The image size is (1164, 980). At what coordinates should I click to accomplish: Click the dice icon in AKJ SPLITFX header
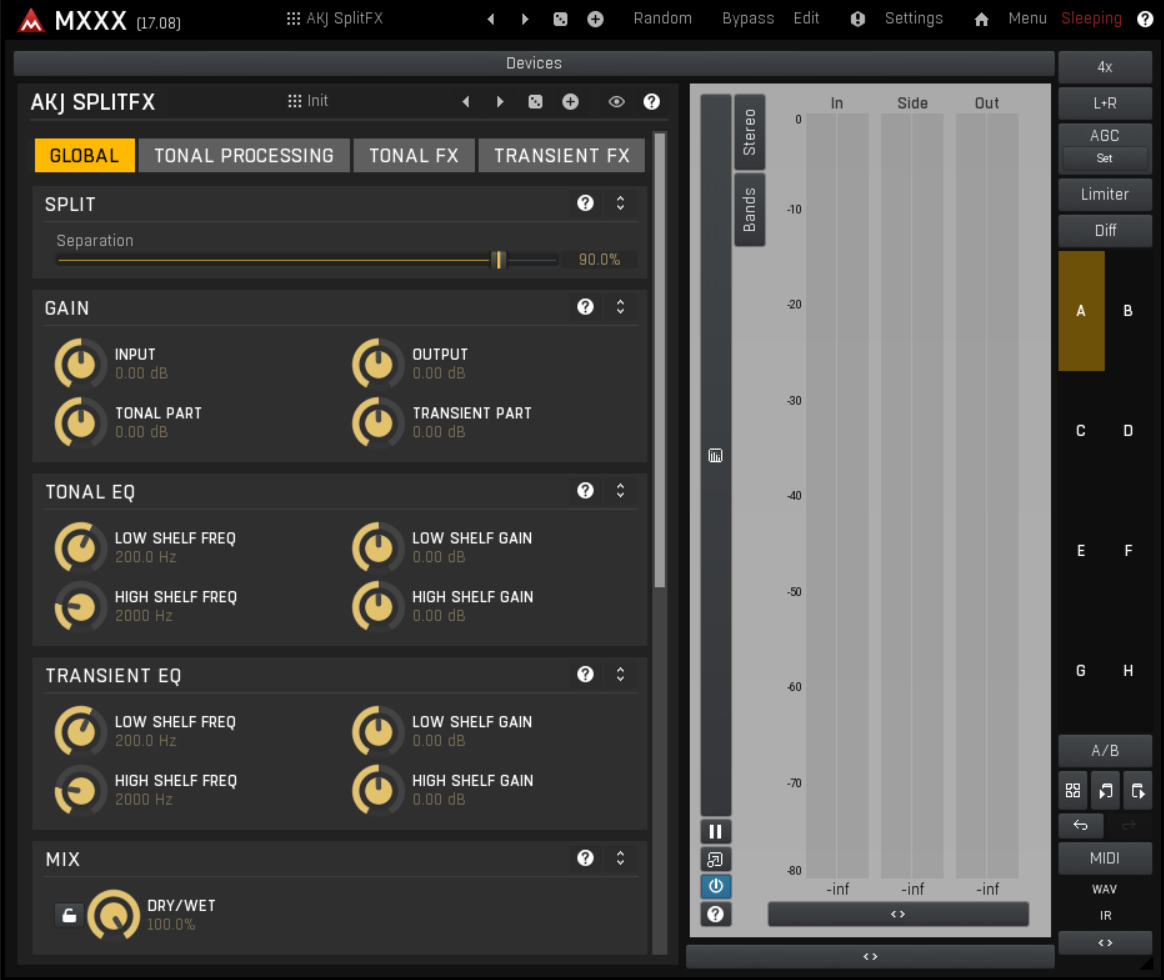[535, 102]
